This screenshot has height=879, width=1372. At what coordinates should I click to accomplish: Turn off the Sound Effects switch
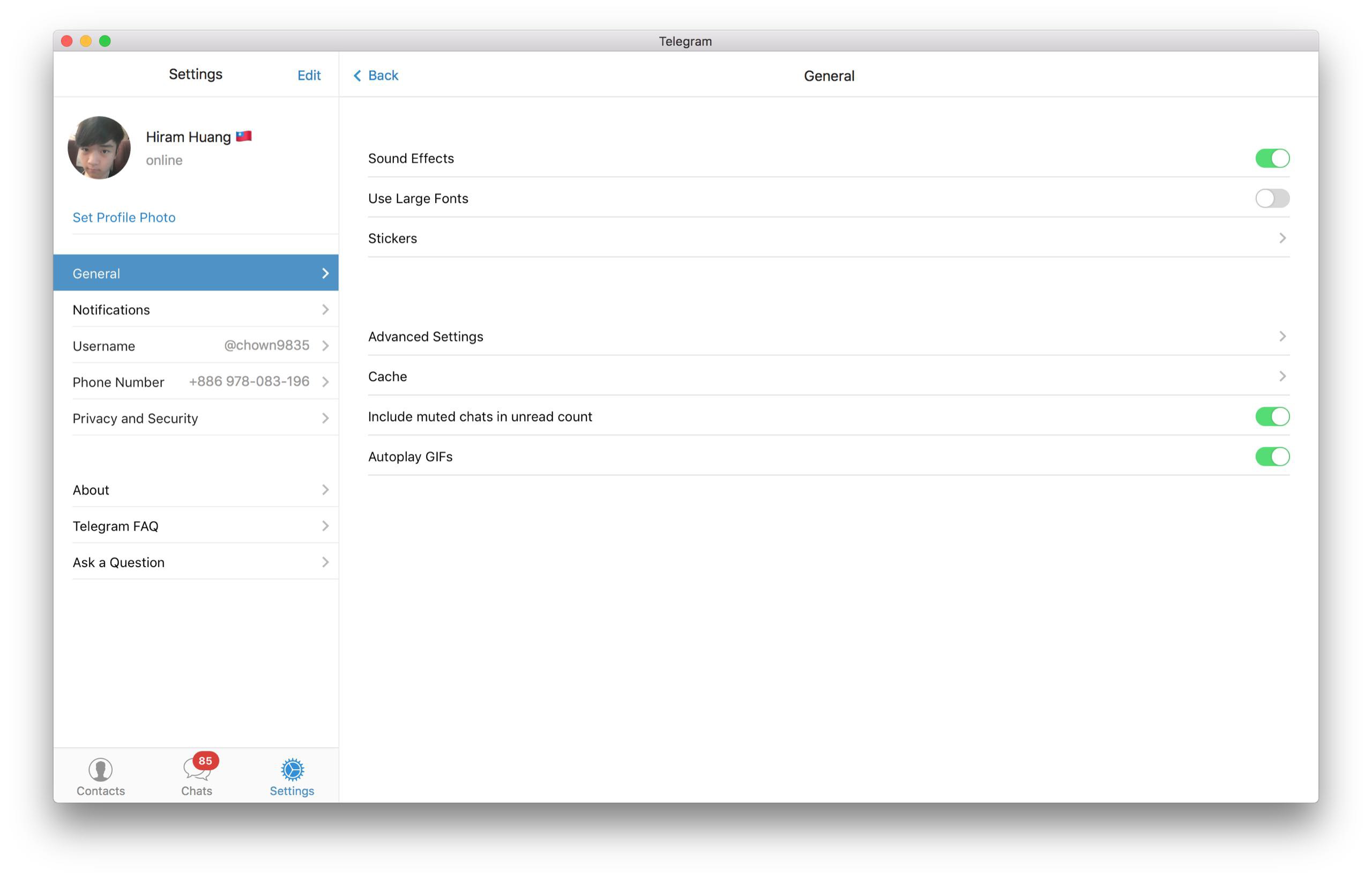tap(1272, 158)
